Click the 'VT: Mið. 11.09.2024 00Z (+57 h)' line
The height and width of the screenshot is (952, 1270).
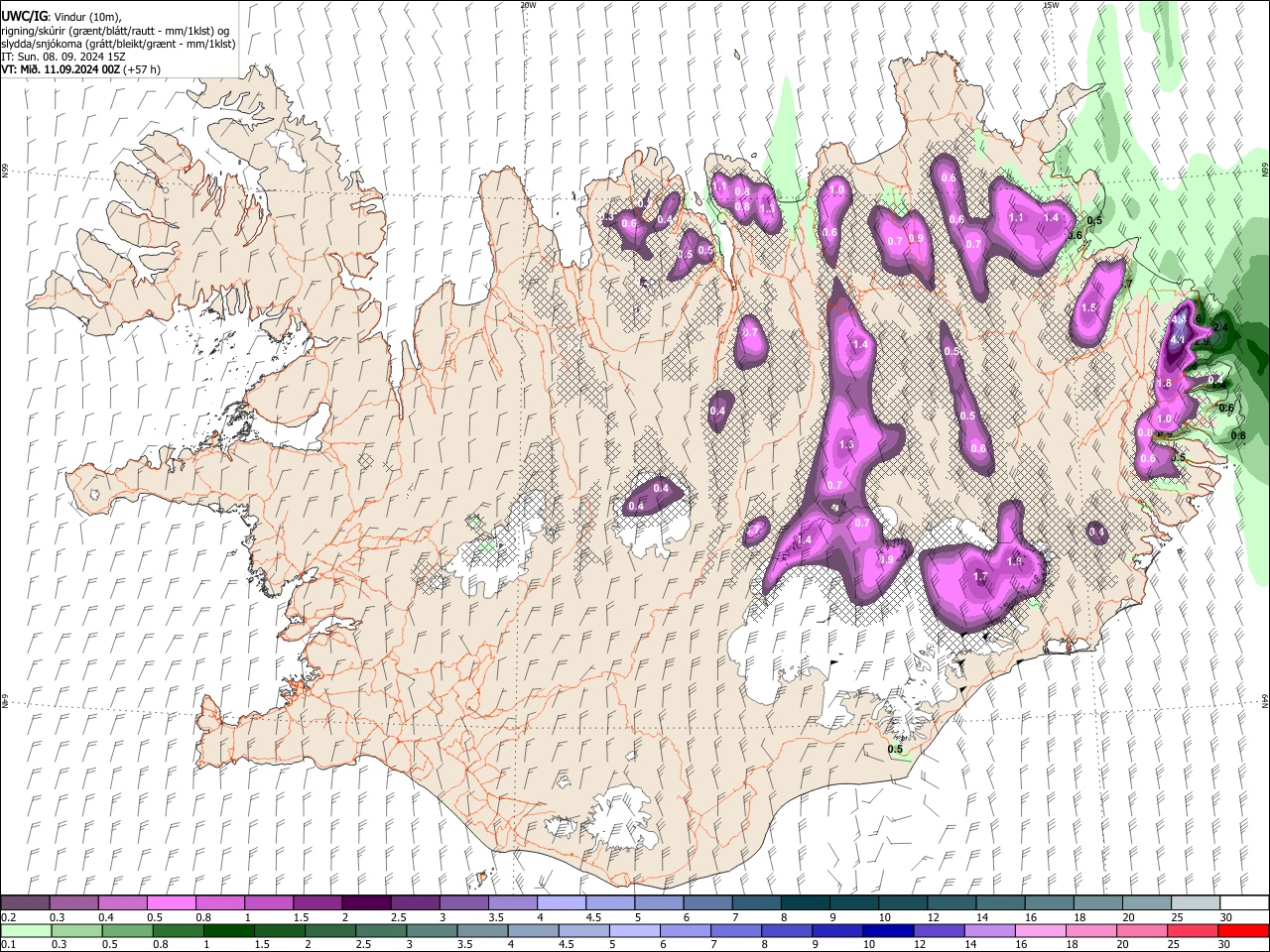(81, 69)
